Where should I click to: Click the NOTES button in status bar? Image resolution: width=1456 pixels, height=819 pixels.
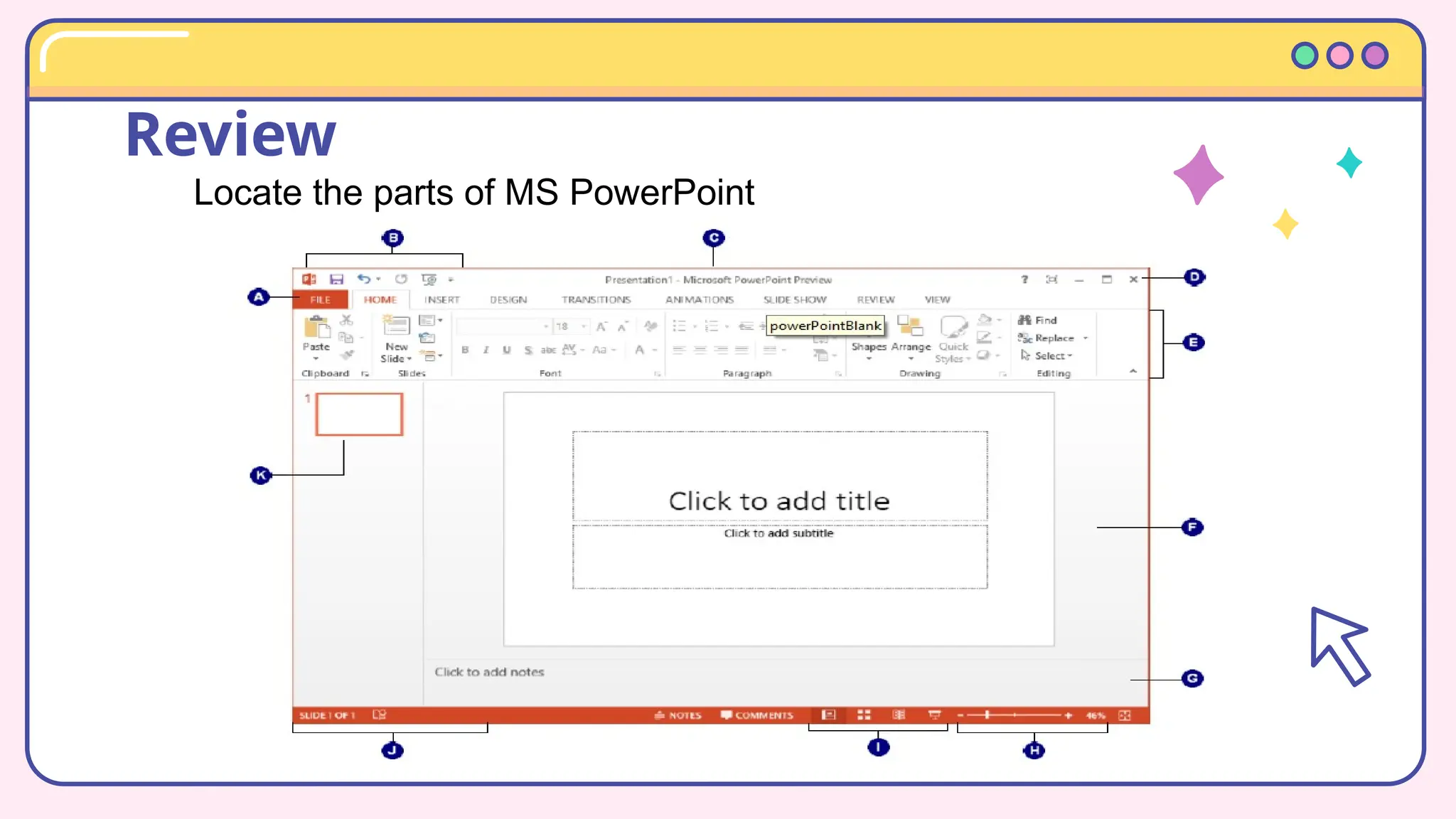pos(678,715)
